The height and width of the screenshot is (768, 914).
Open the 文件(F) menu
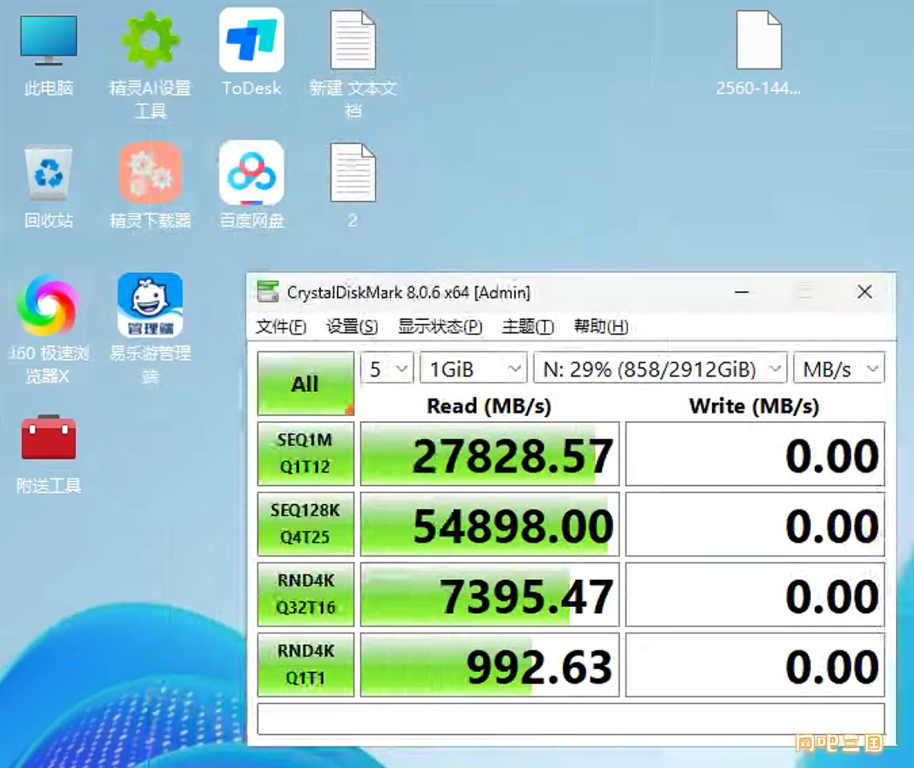click(x=281, y=327)
